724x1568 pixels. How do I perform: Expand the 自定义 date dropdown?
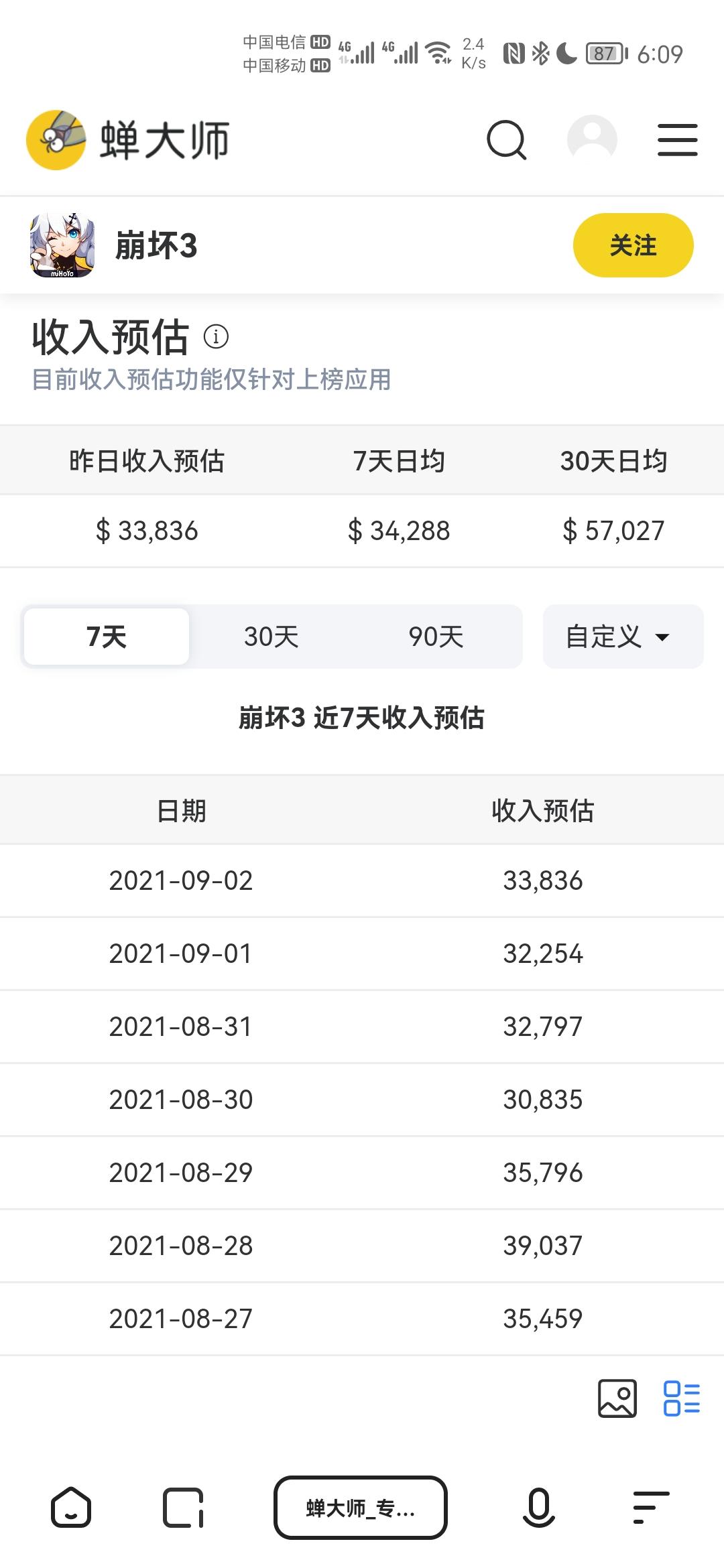click(623, 637)
